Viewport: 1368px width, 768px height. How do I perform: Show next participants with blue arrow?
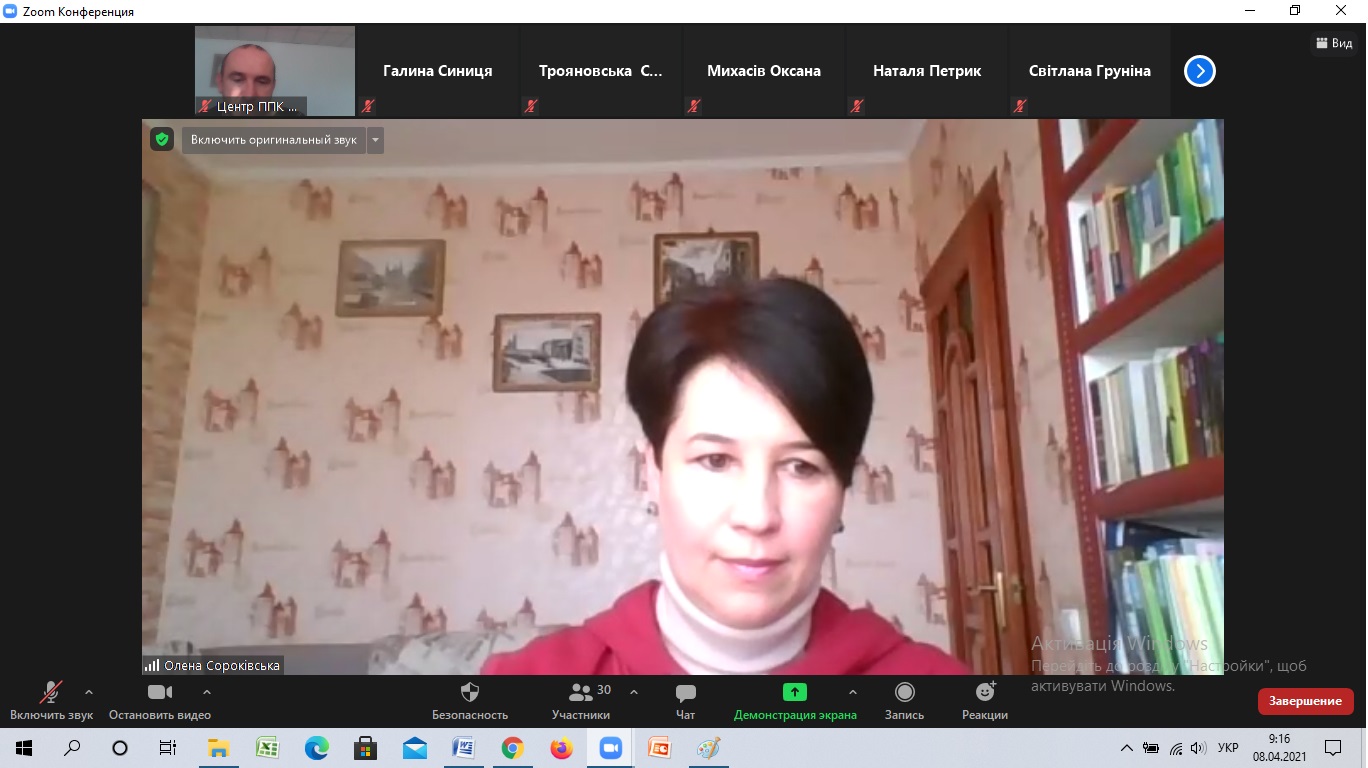coord(1200,71)
